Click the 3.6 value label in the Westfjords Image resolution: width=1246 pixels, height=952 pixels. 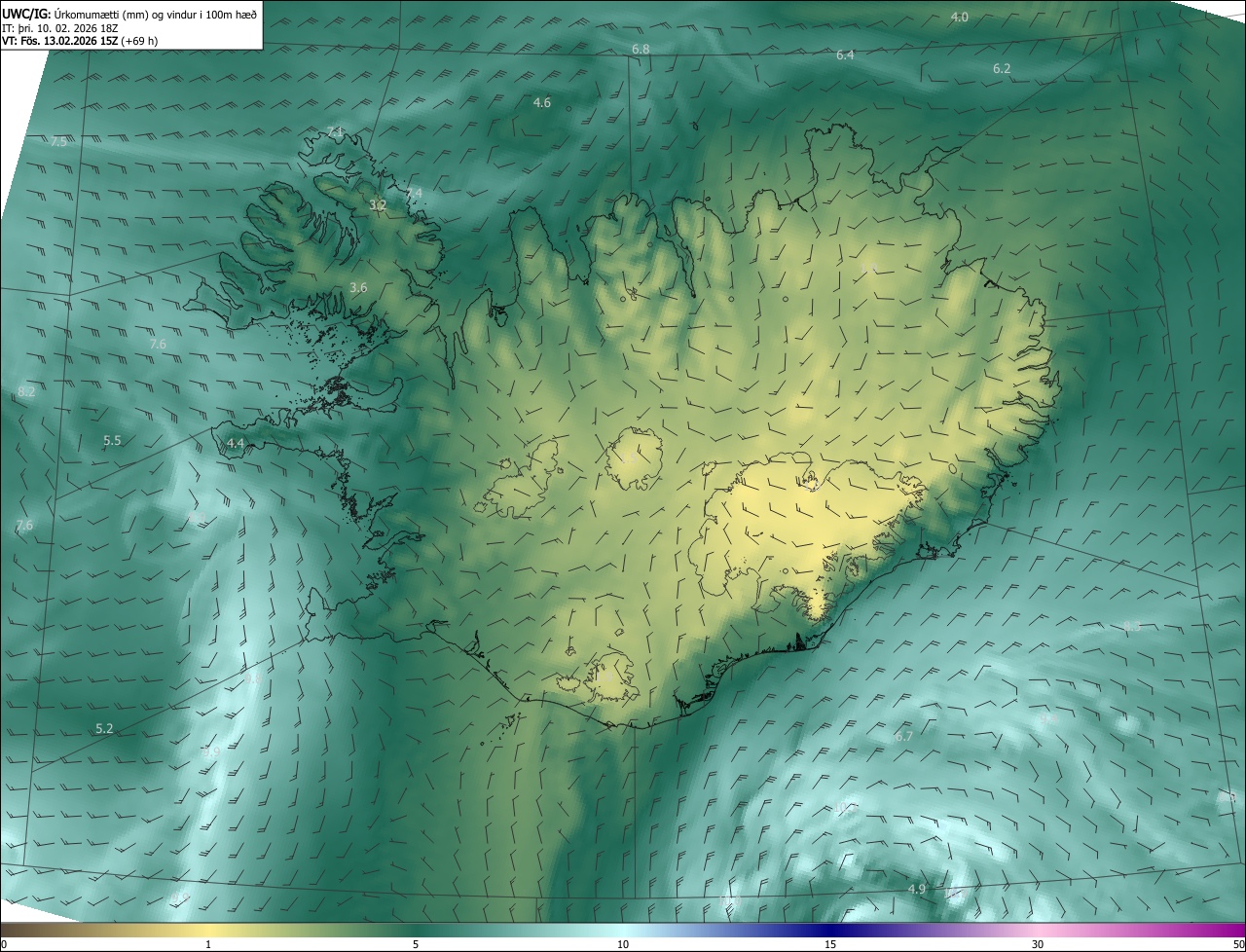pyautogui.click(x=358, y=287)
